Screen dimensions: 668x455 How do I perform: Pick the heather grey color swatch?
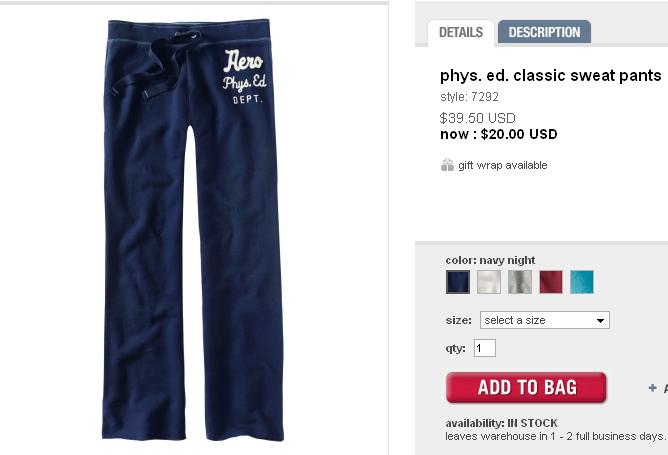[520, 282]
